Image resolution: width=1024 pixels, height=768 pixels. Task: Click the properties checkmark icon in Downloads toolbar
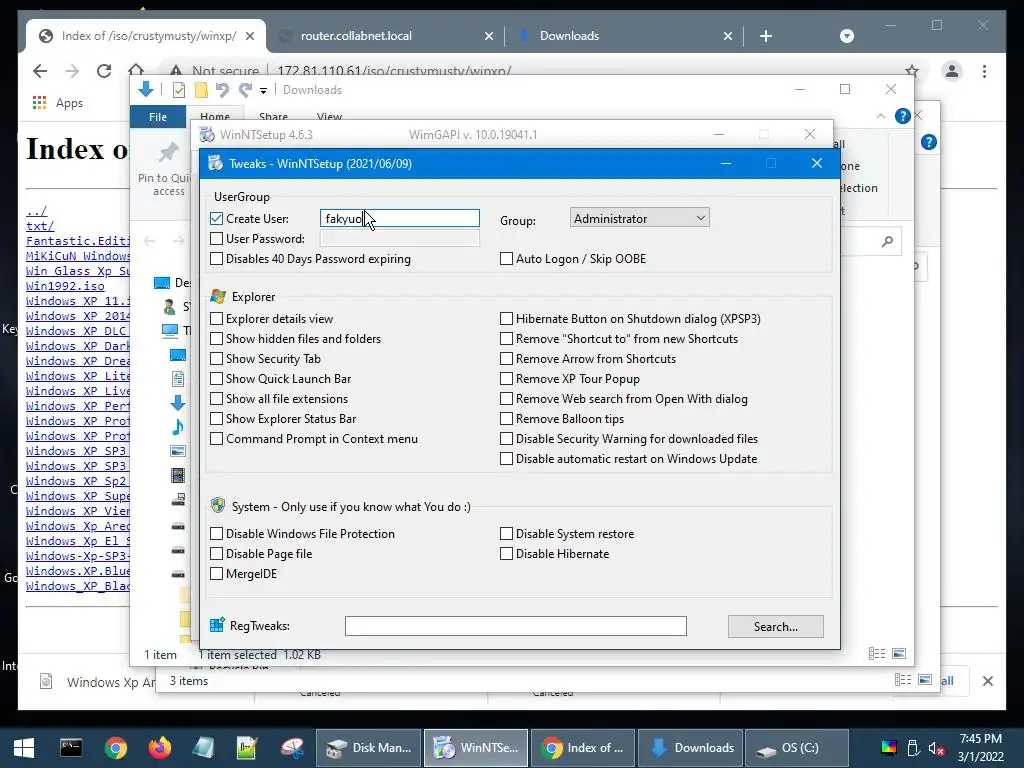pos(178,90)
